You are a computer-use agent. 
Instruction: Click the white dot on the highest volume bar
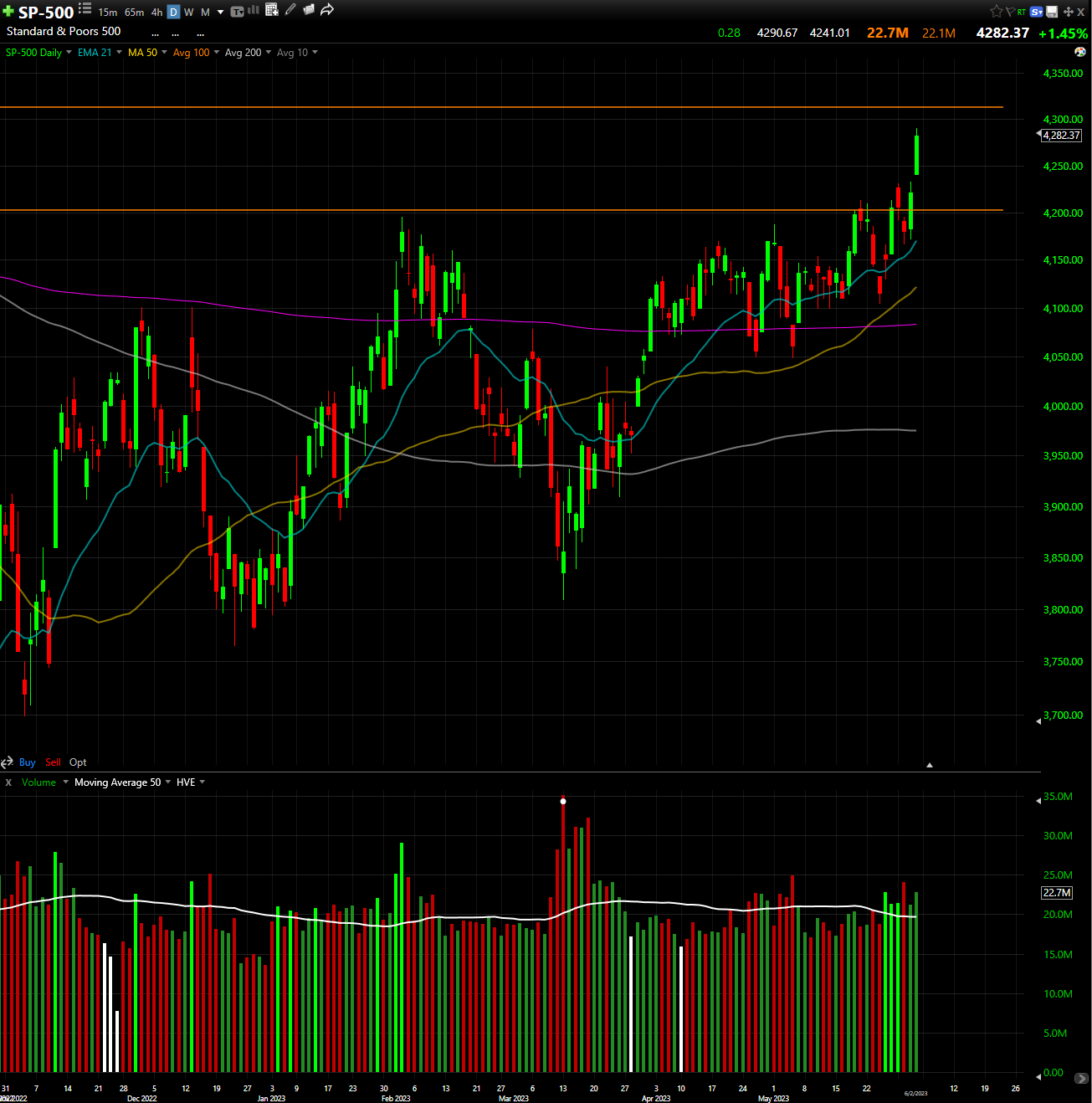click(x=563, y=802)
